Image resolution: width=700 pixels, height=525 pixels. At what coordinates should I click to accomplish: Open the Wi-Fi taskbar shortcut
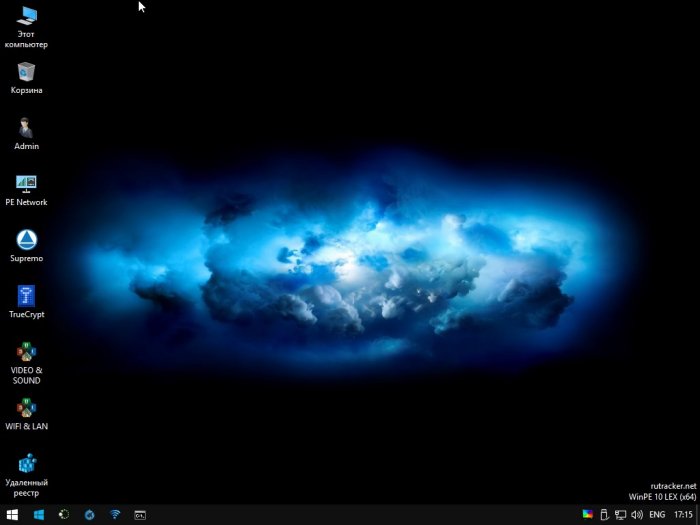click(x=115, y=515)
